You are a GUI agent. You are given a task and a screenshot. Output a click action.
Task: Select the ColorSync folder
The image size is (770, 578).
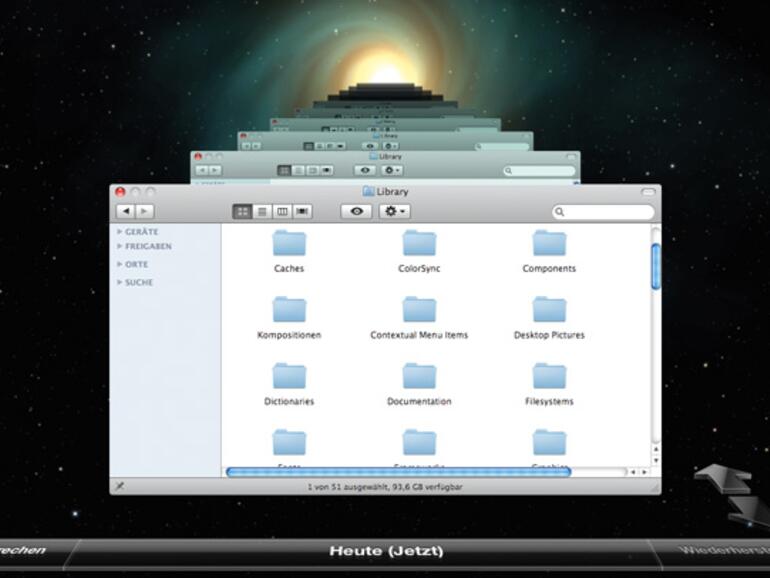(419, 243)
